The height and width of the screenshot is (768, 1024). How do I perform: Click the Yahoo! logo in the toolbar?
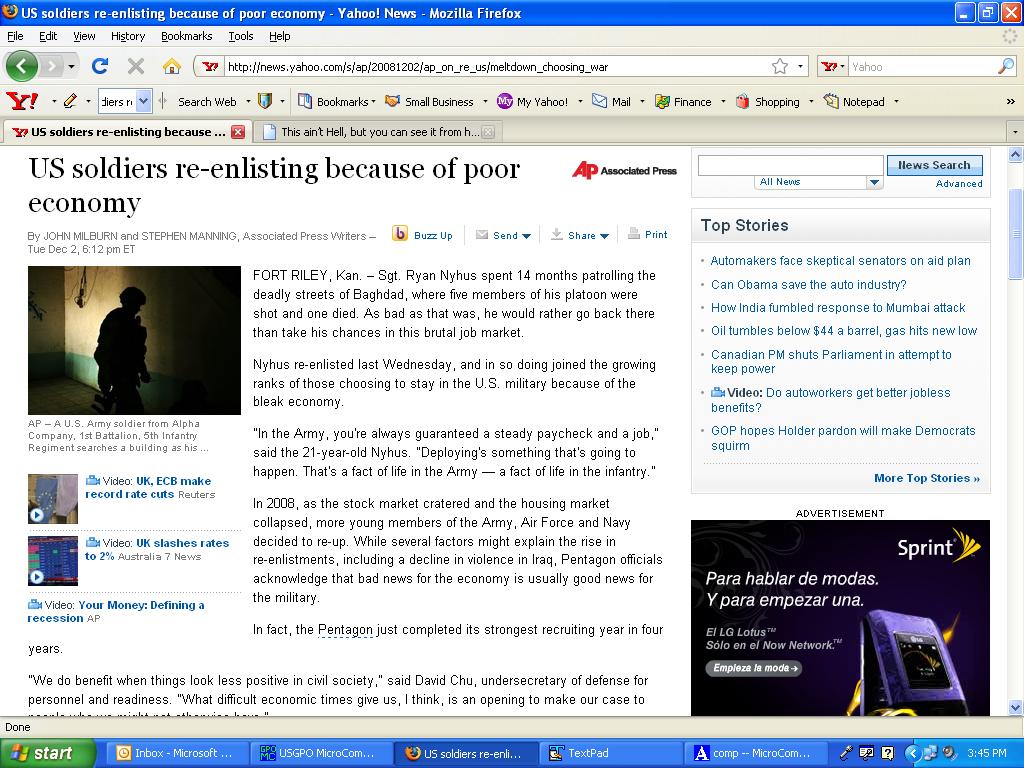tap(22, 101)
